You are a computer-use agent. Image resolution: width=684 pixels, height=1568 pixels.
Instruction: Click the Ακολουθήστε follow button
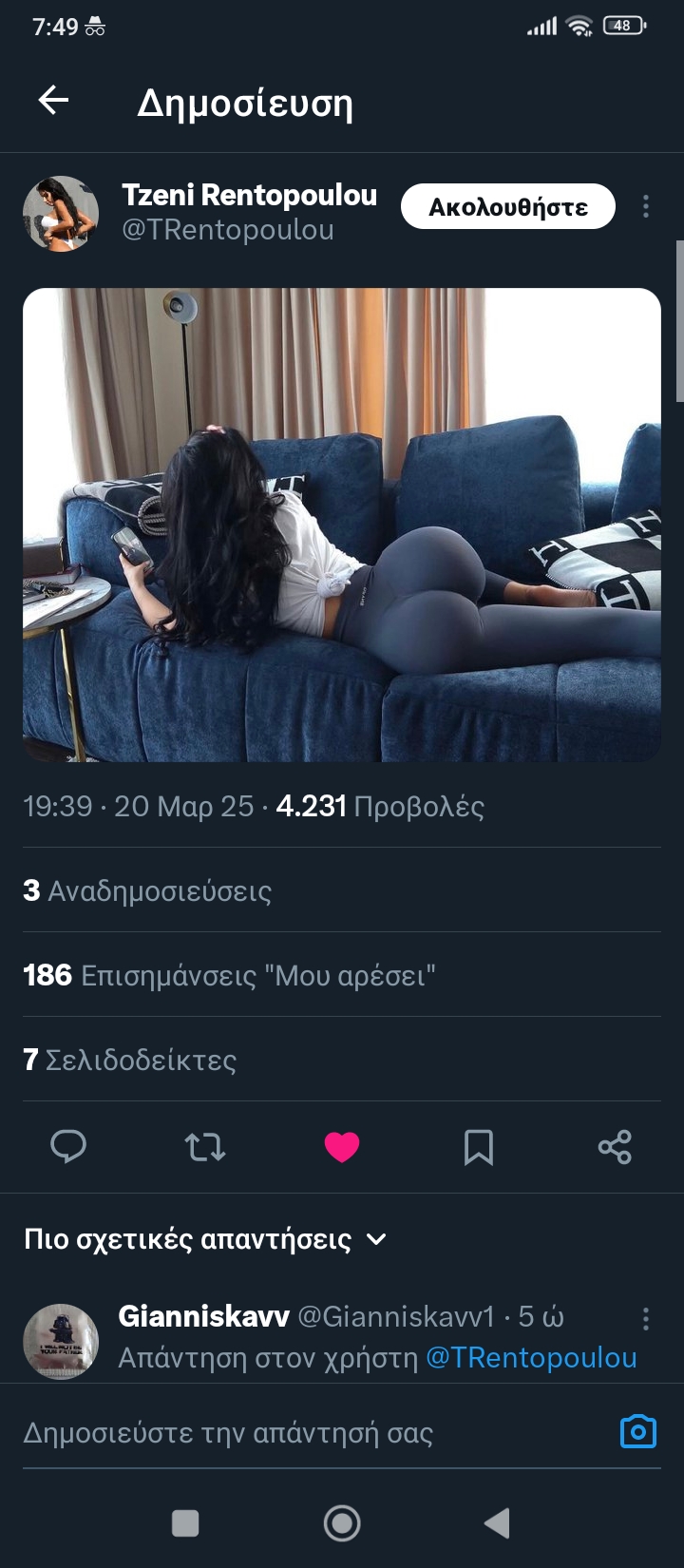[508, 206]
